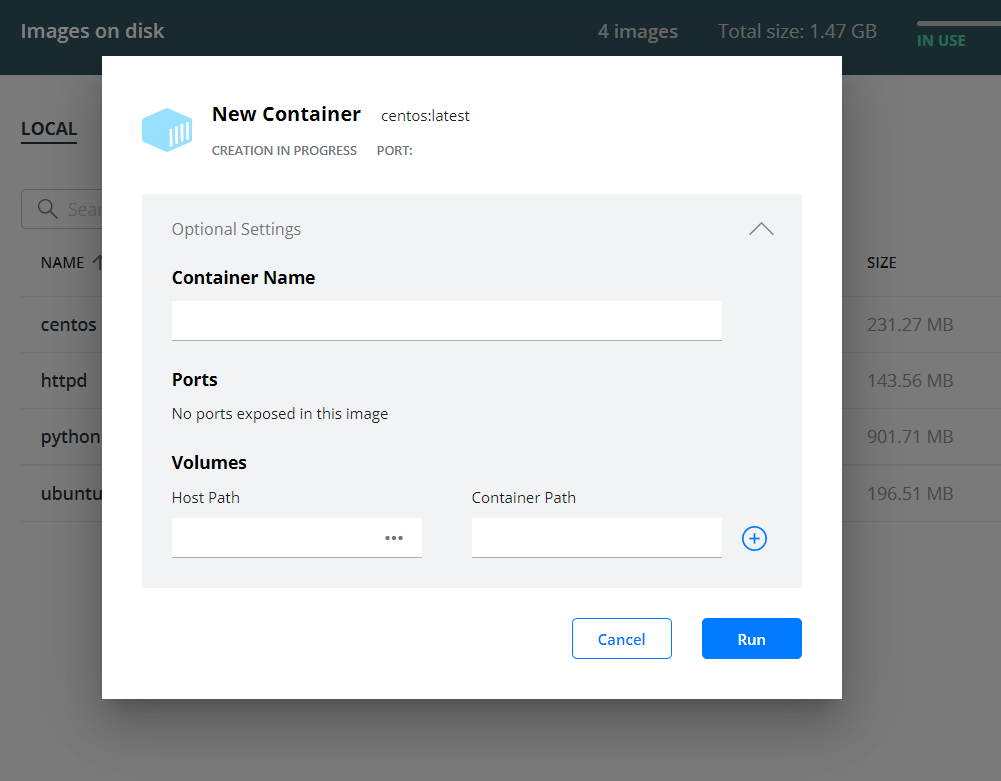Browse for Host Path via ellipsis icon
Viewport: 1001px width, 781px height.
coord(394,538)
